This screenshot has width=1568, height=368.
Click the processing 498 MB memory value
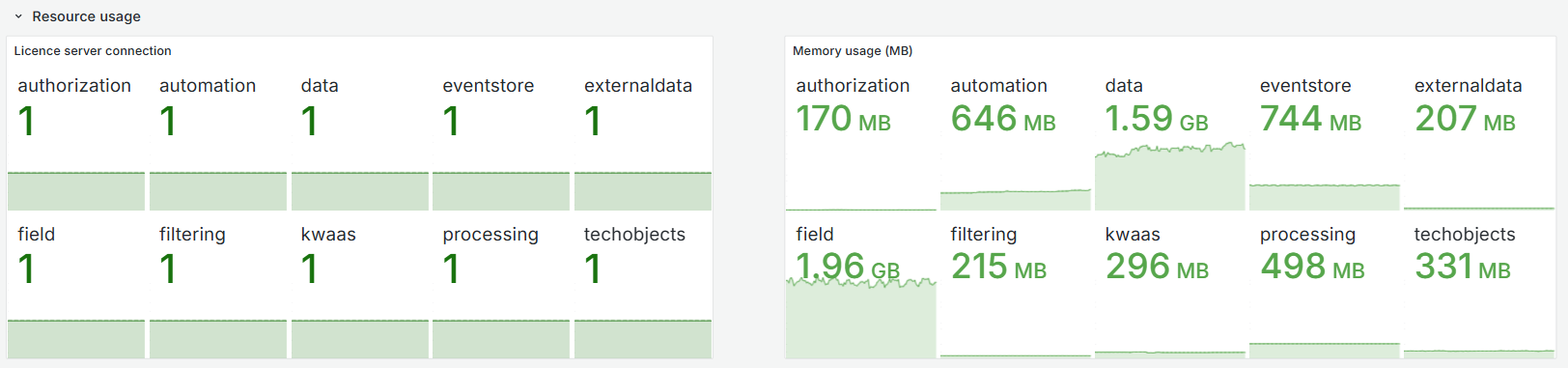coord(1312,267)
